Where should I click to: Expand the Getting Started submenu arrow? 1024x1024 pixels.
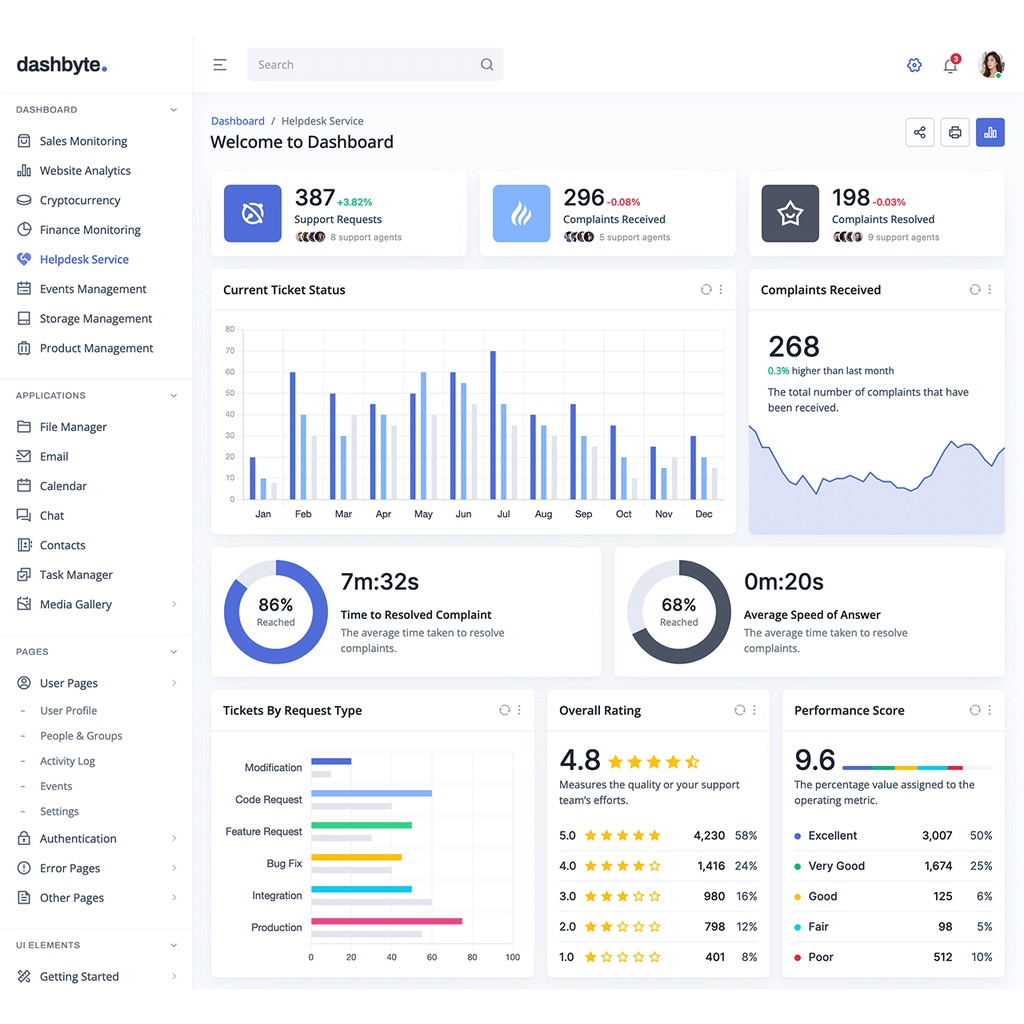174,976
